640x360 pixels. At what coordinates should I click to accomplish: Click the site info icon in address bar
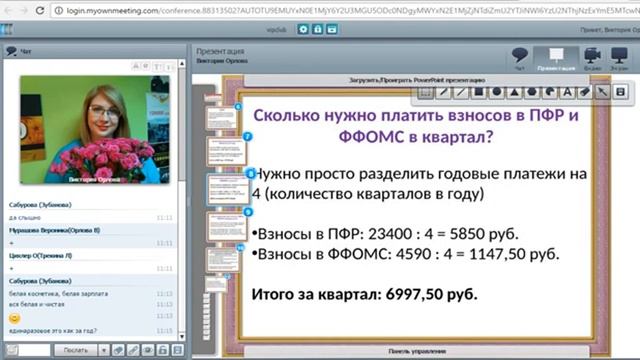[59, 11]
